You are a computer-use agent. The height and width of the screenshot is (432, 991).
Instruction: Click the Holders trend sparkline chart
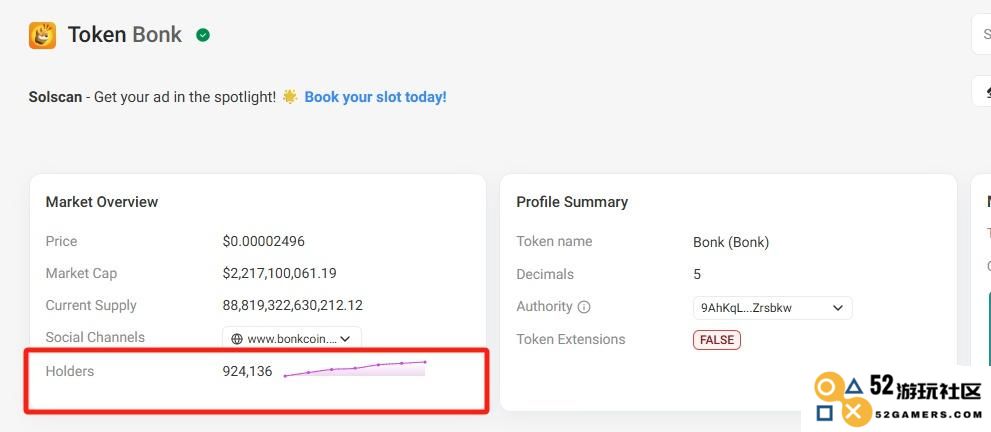(355, 369)
